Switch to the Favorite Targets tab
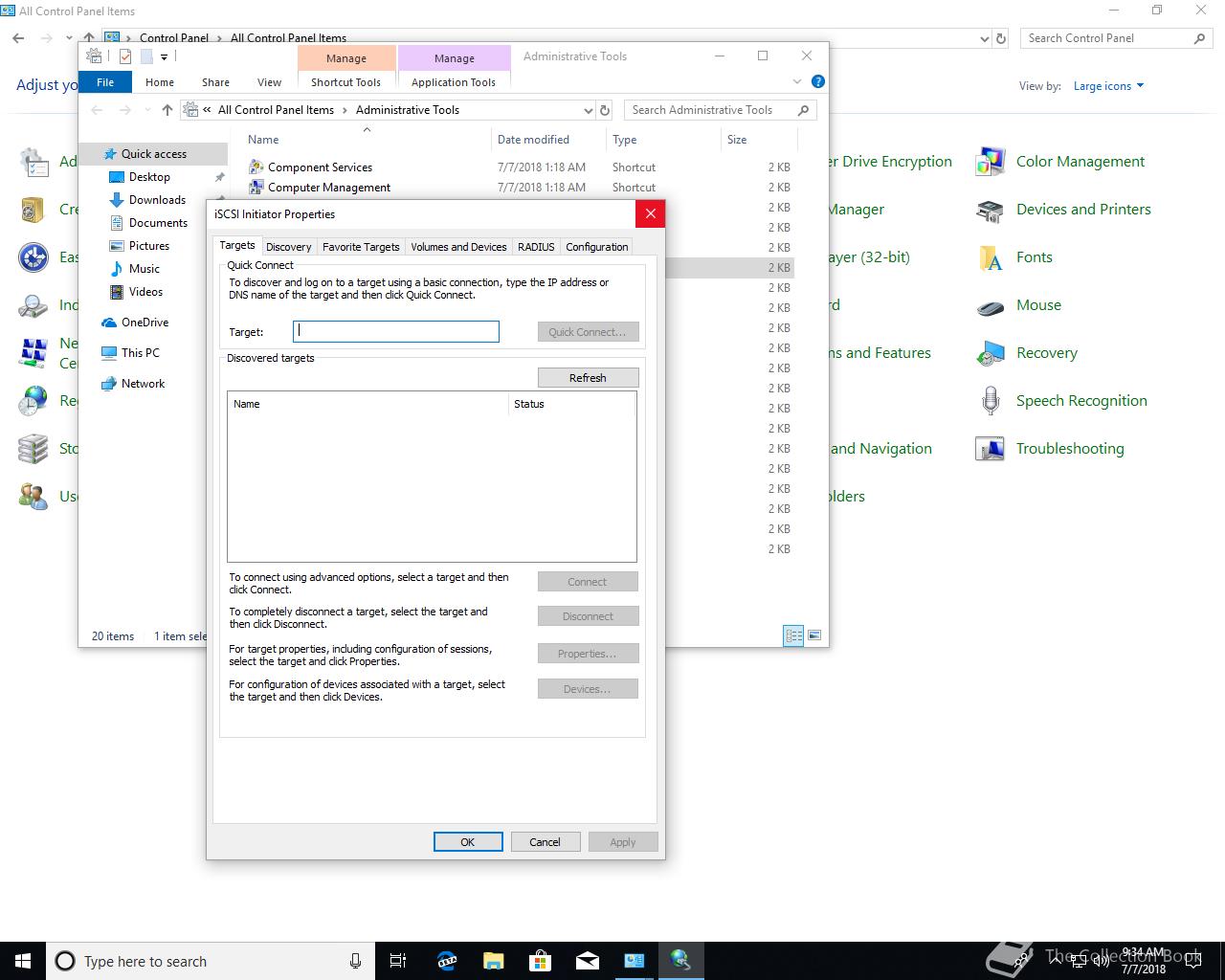 point(361,247)
